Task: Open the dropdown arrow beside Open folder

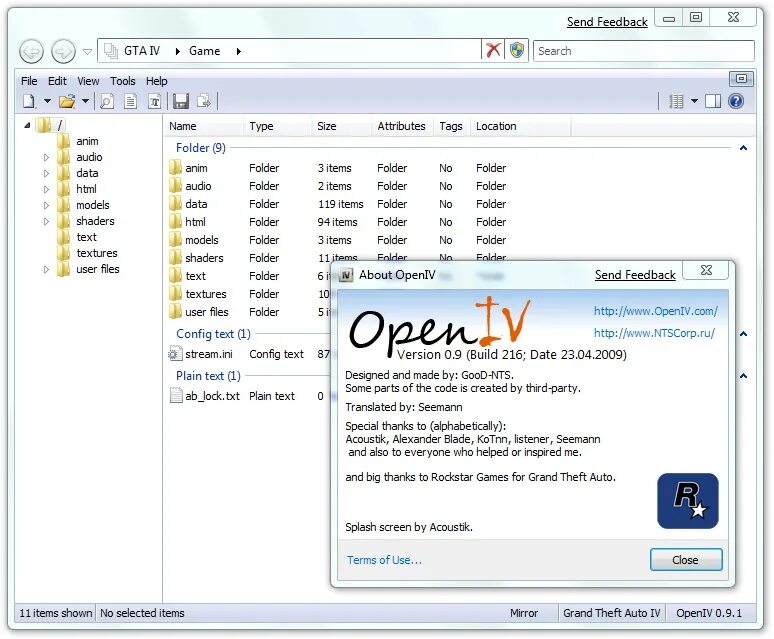Action: (x=85, y=101)
